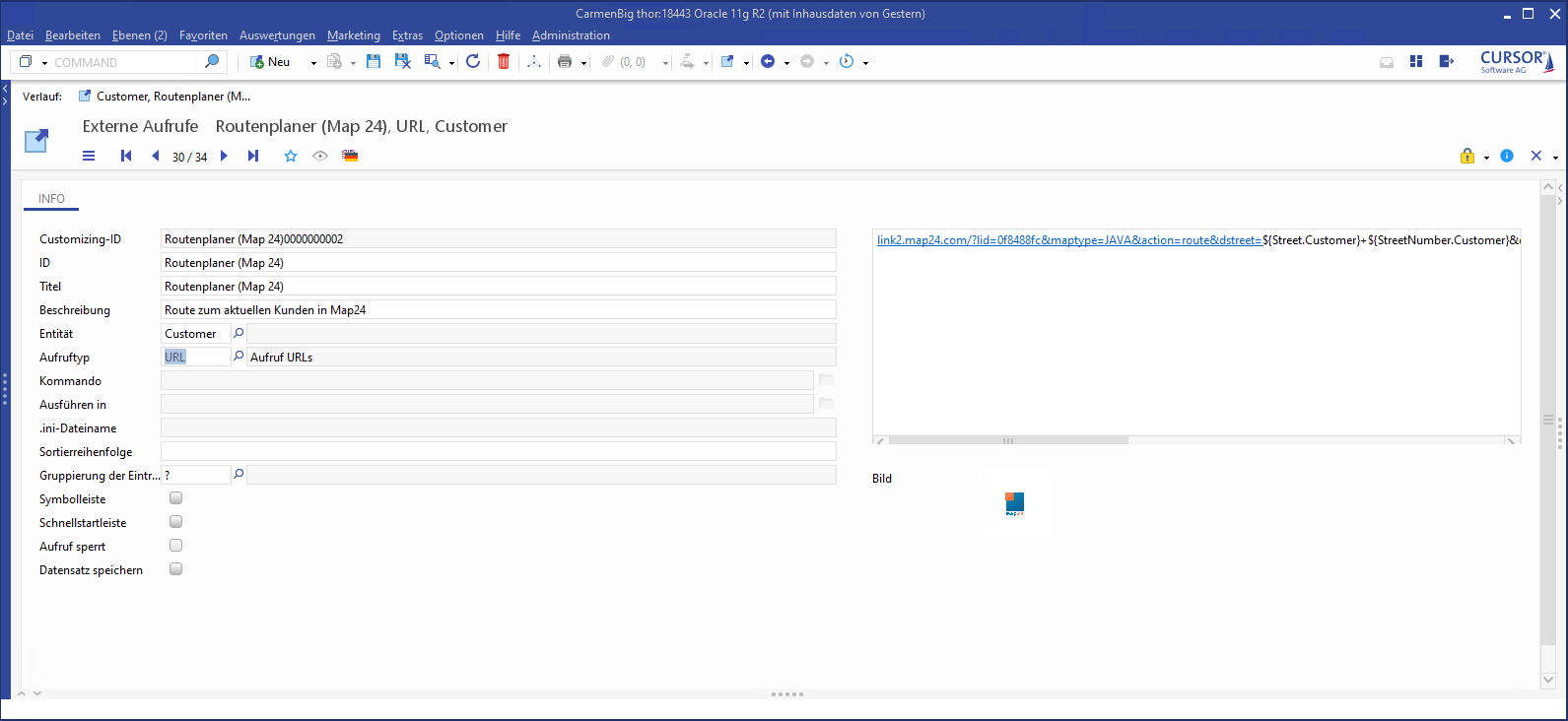Check the Schnellstartleiste checkbox
This screenshot has width=1568, height=721.
point(176,522)
